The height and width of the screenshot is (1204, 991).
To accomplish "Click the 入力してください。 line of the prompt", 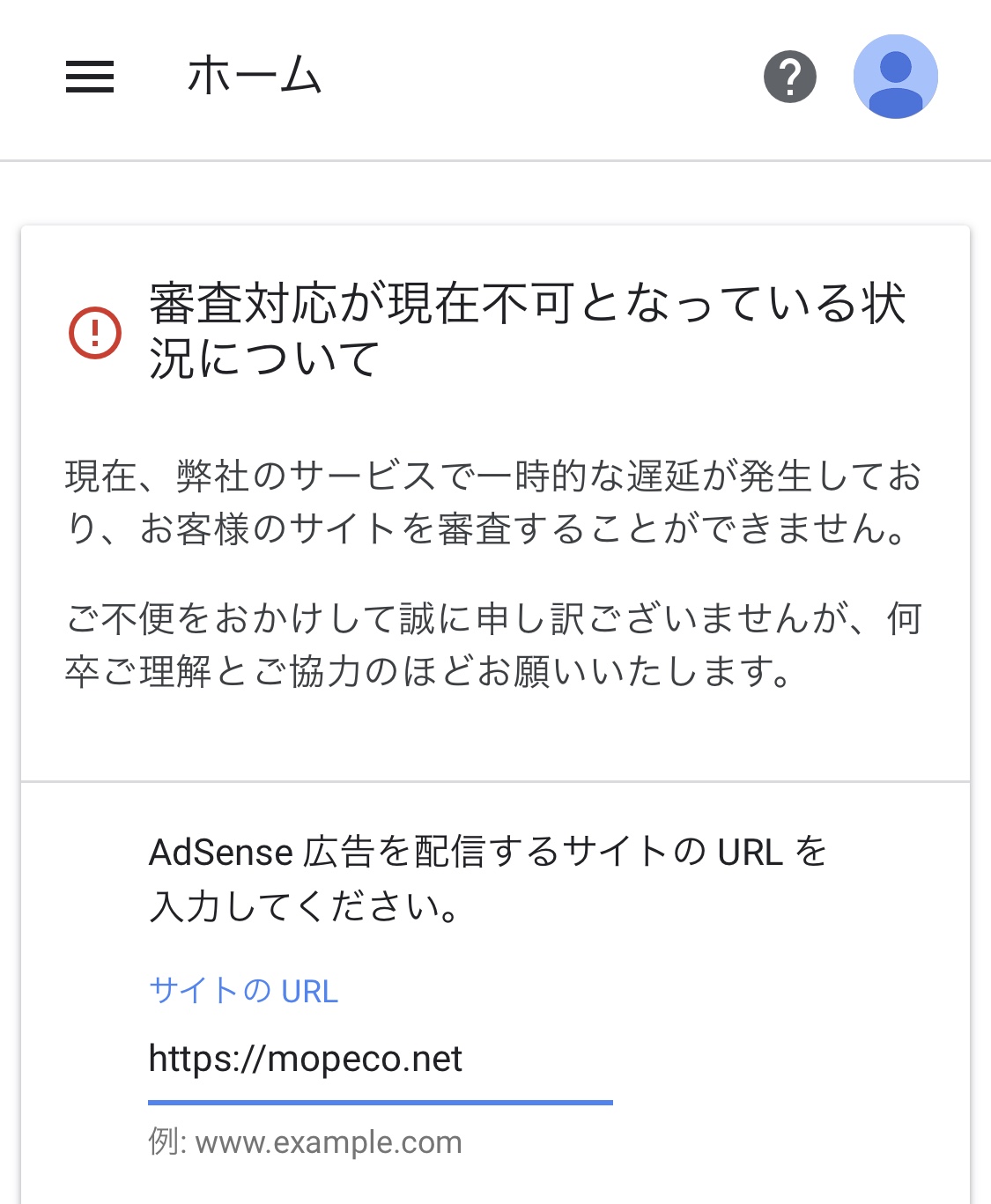I will pyautogui.click(x=305, y=906).
